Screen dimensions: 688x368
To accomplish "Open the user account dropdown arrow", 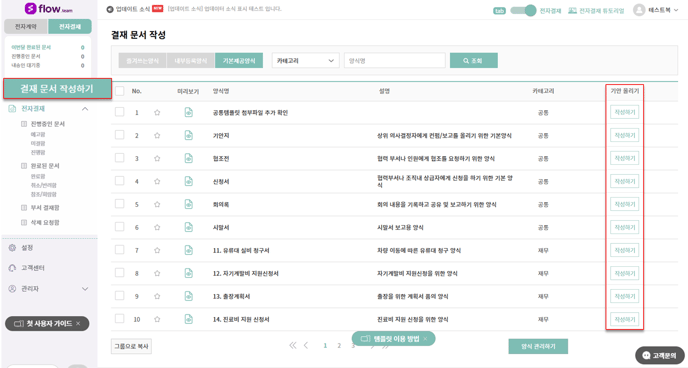I will tap(676, 10).
